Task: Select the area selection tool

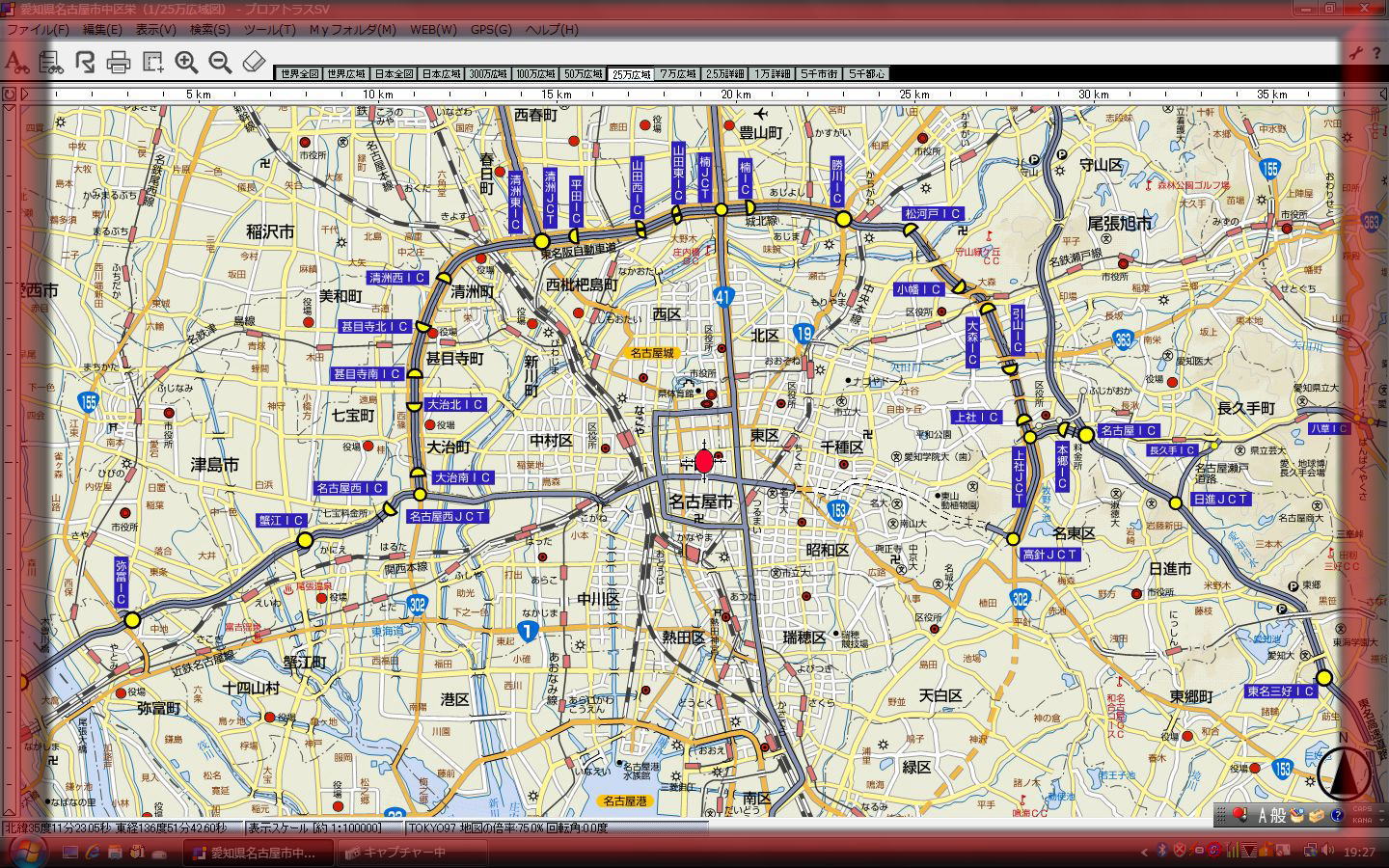Action: click(x=152, y=63)
